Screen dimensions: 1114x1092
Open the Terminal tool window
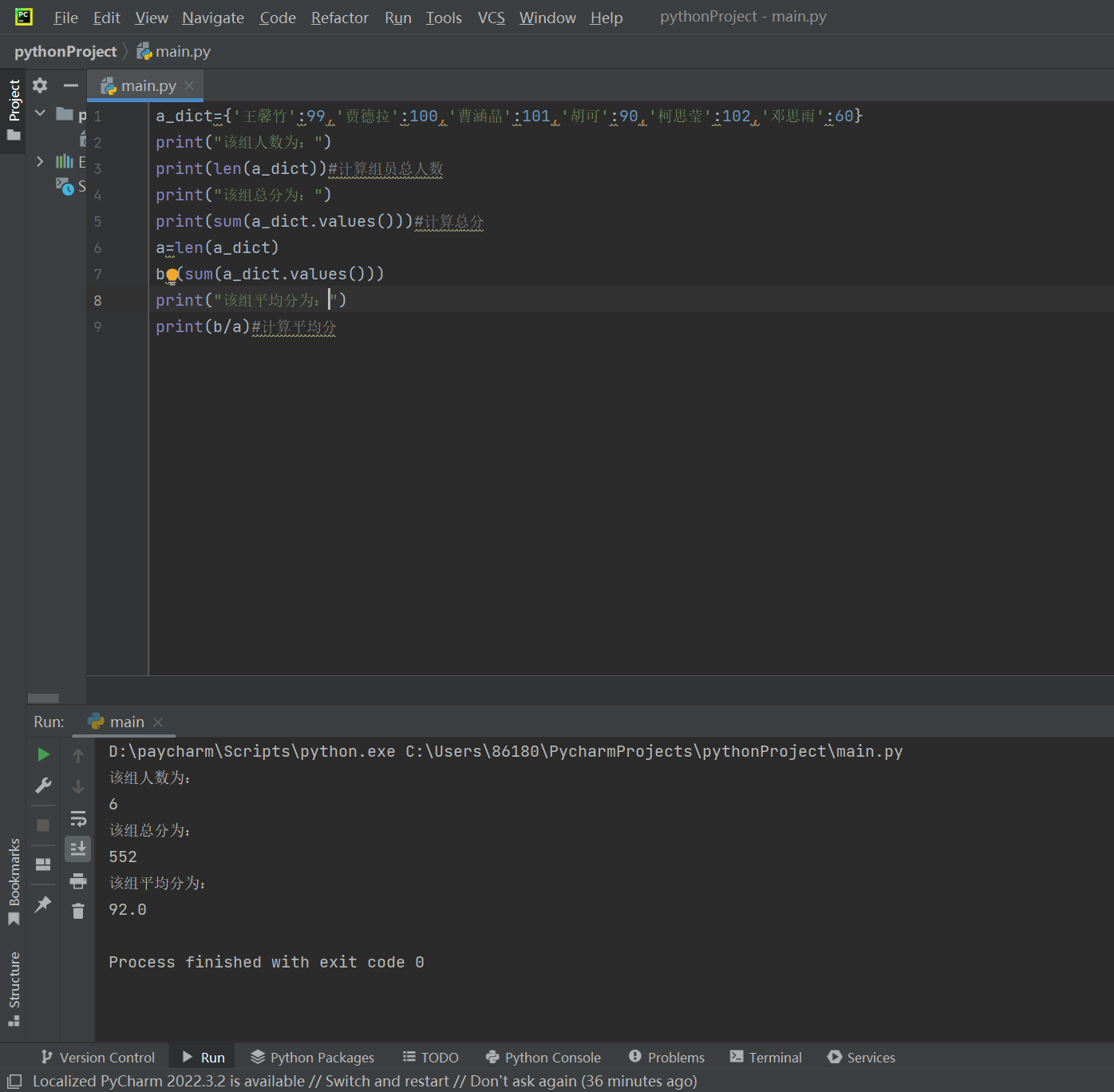(x=766, y=1057)
